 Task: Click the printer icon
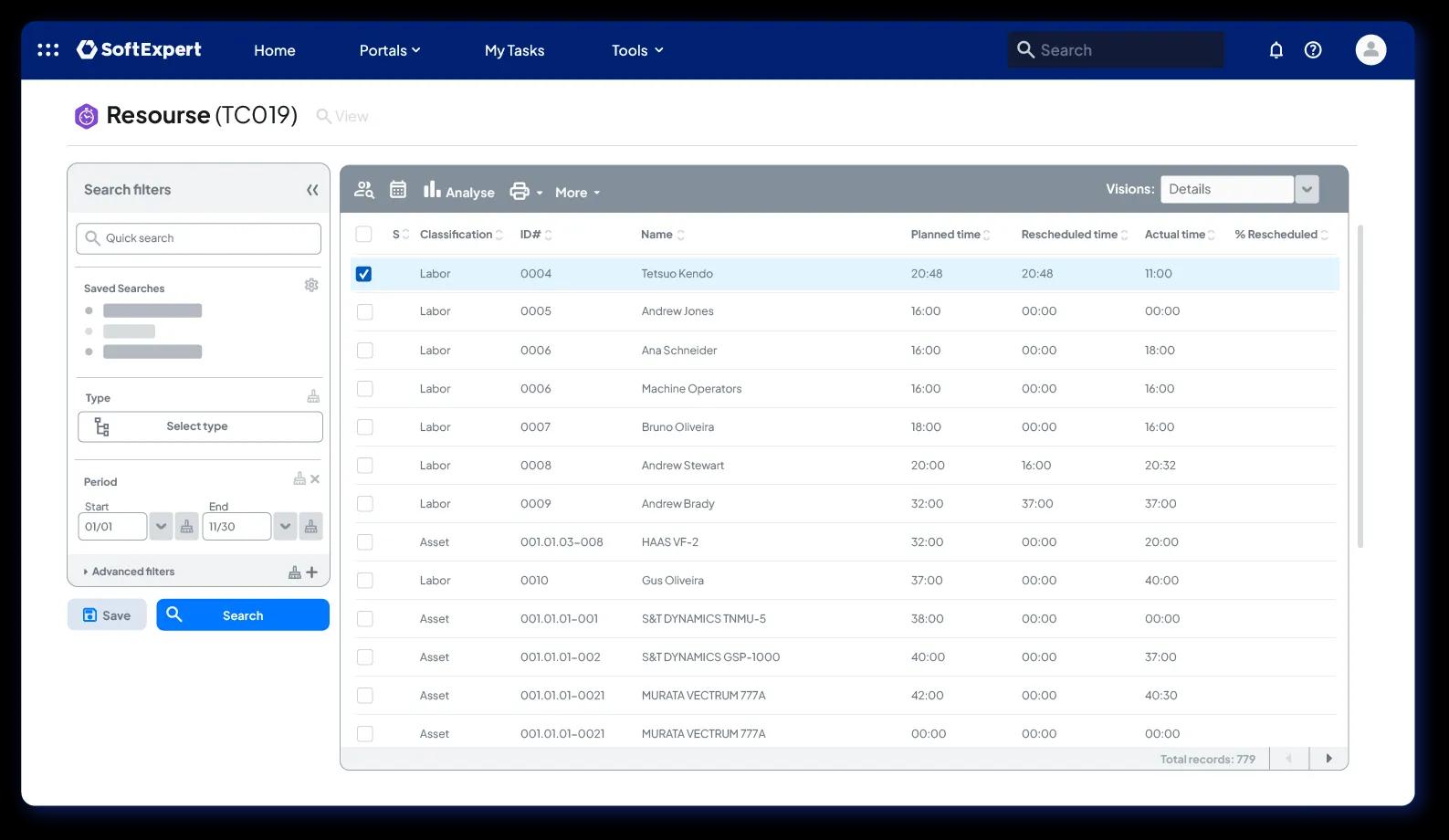click(520, 191)
